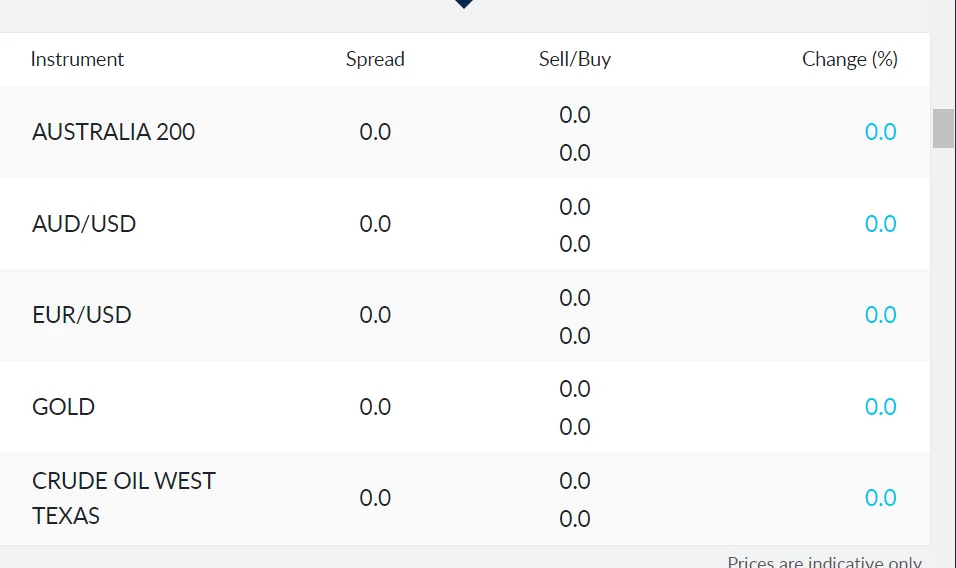Click the Change (%) column header

(x=849, y=59)
